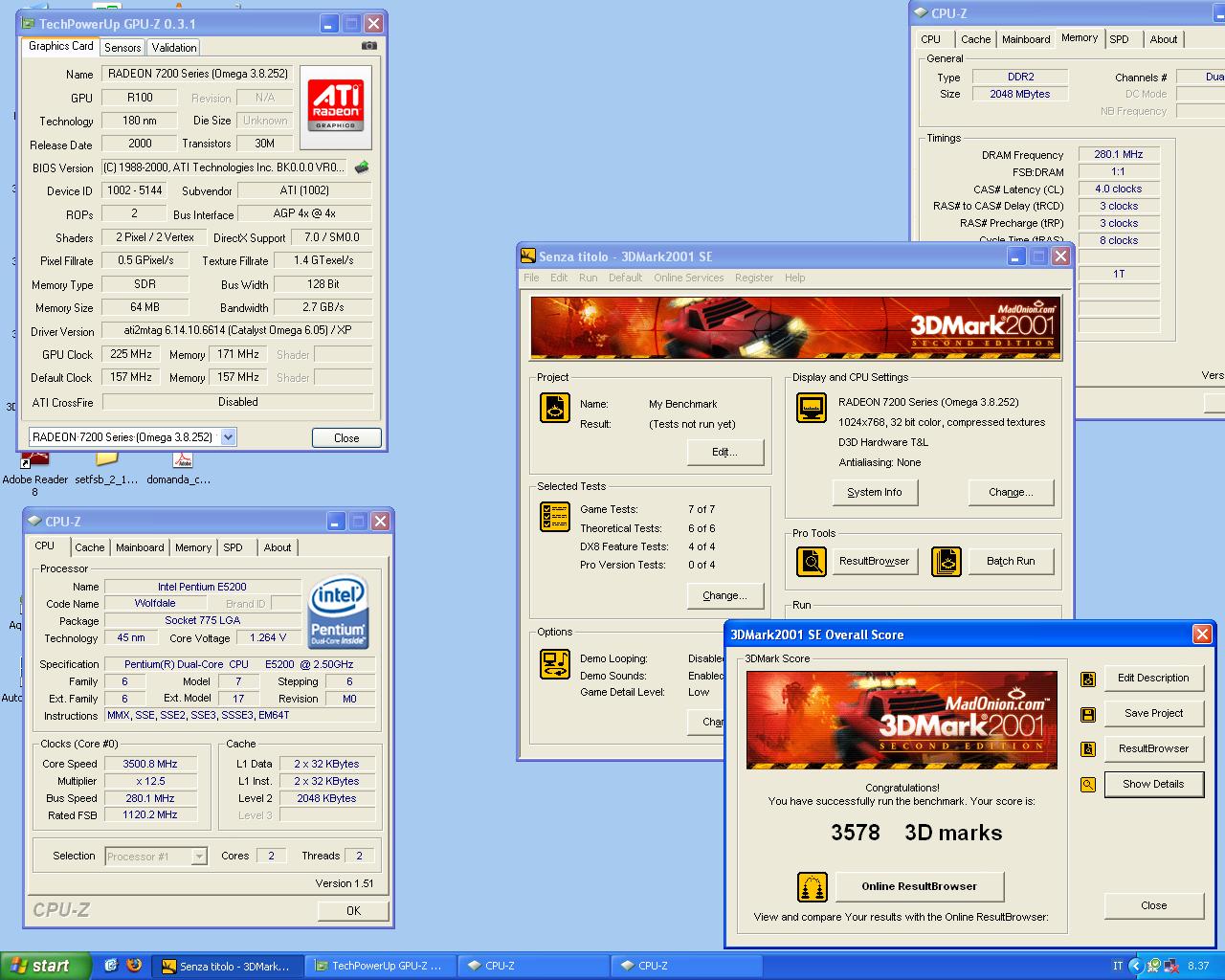Click the ResultBrowser icon in score window
This screenshot has height=980, width=1225.
point(1088,749)
